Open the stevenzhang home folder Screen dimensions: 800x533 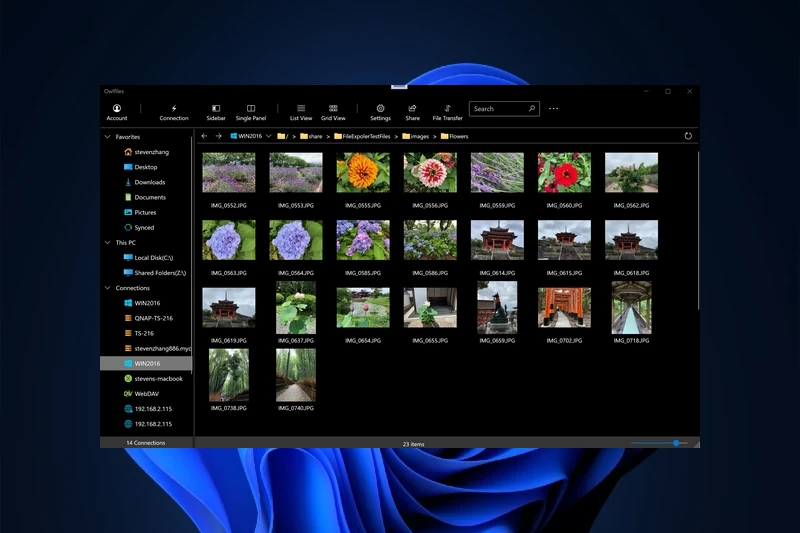pos(146,152)
